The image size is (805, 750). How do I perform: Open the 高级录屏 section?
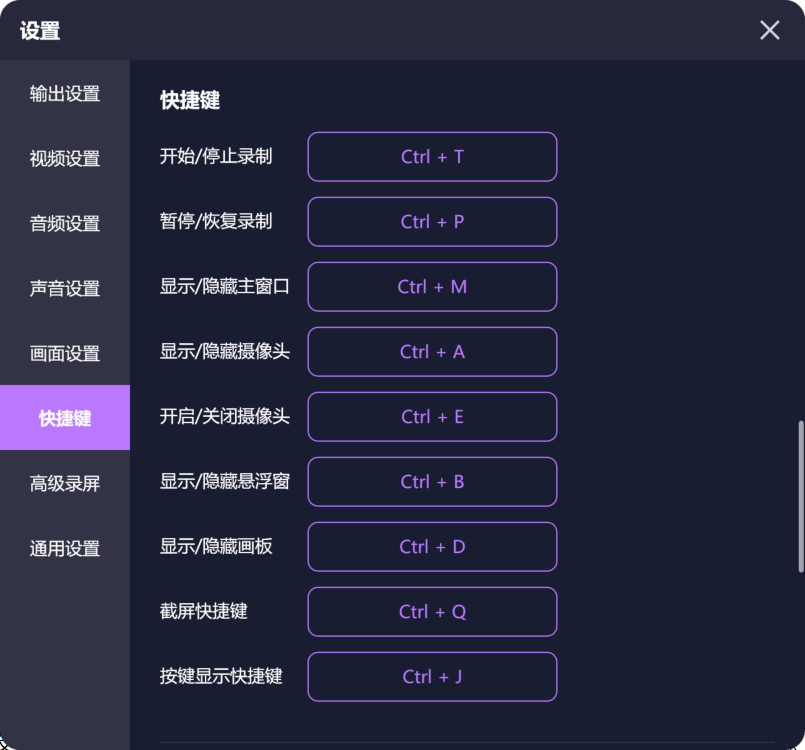(x=65, y=483)
